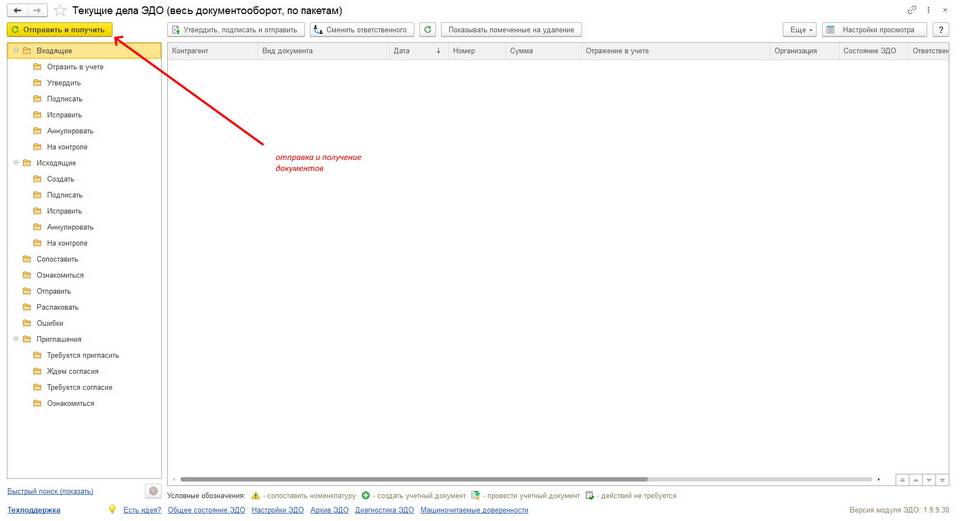960x521 pixels.
Task: Click the Организация column header
Action: coord(804,51)
